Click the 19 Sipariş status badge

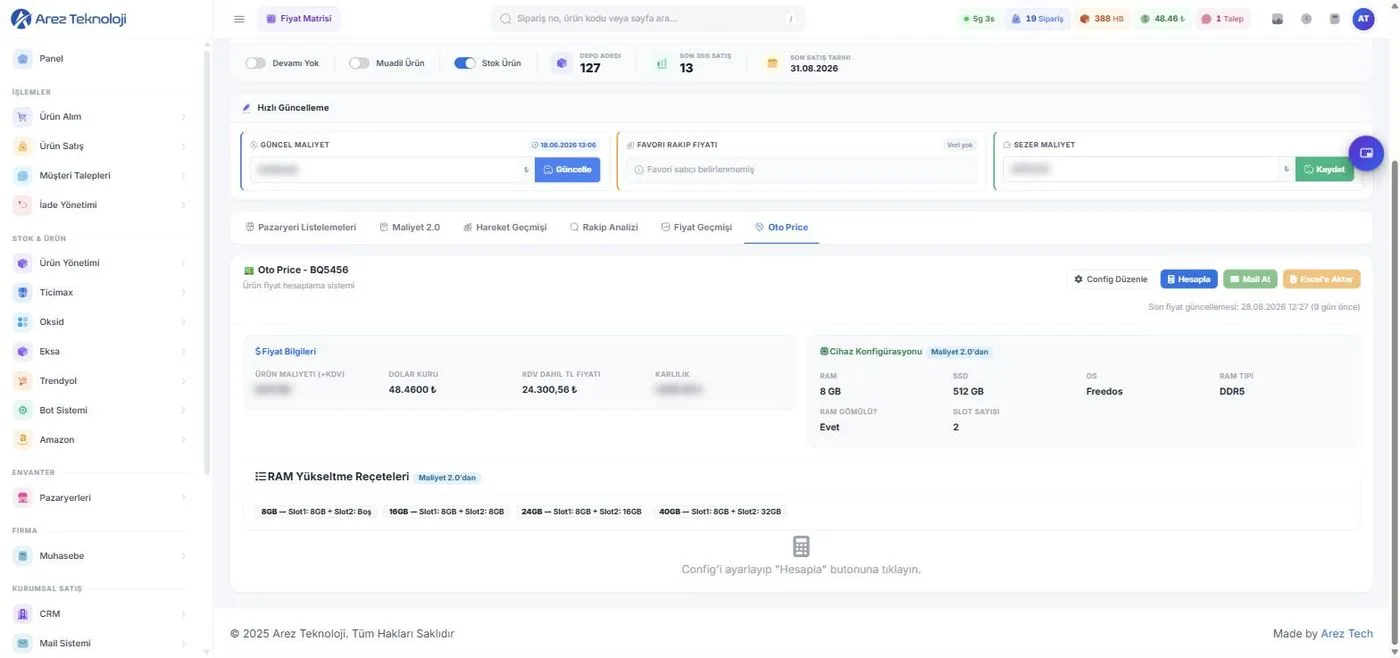1037,19
